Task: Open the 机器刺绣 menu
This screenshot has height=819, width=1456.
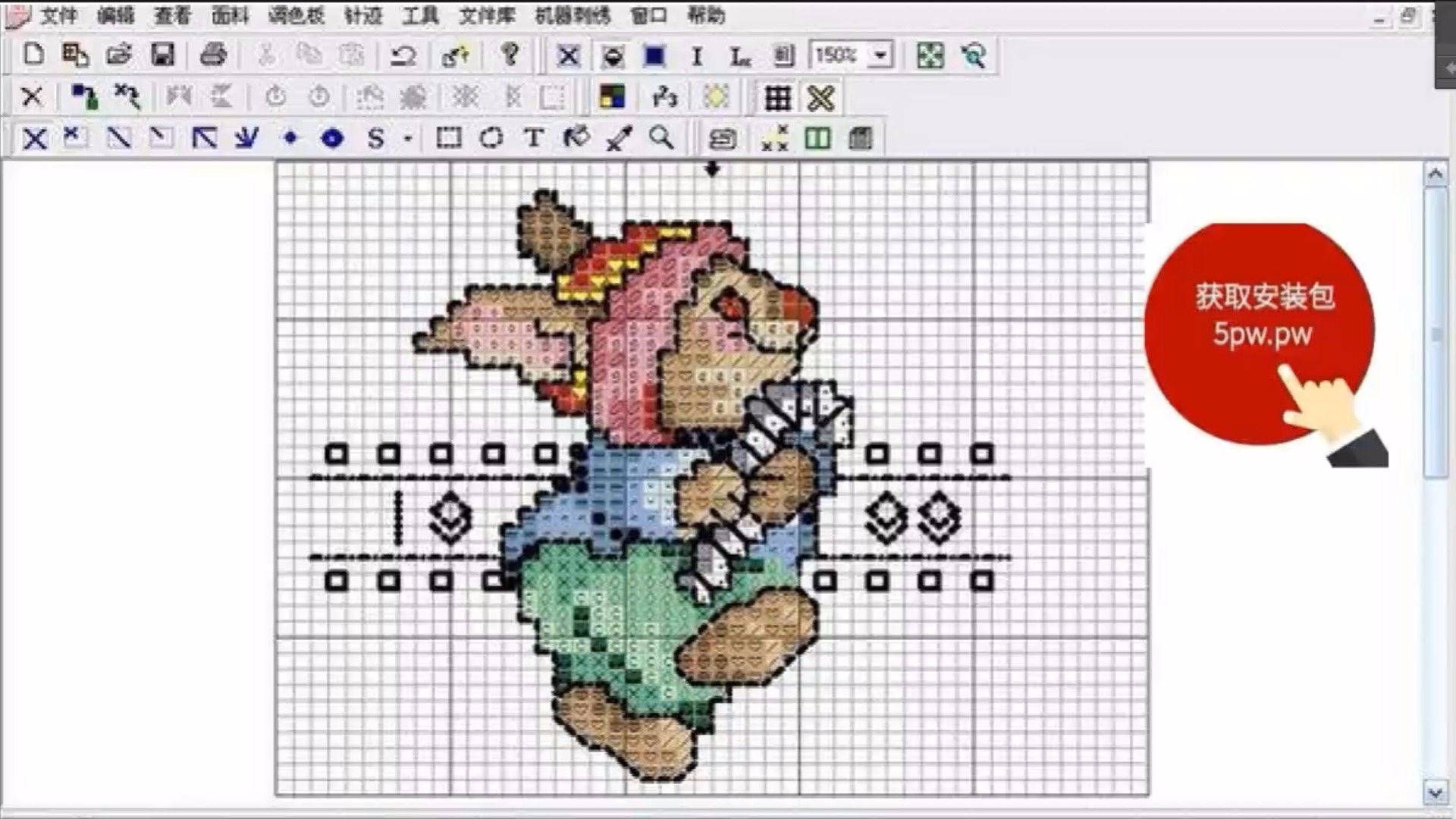Action: pos(573,15)
